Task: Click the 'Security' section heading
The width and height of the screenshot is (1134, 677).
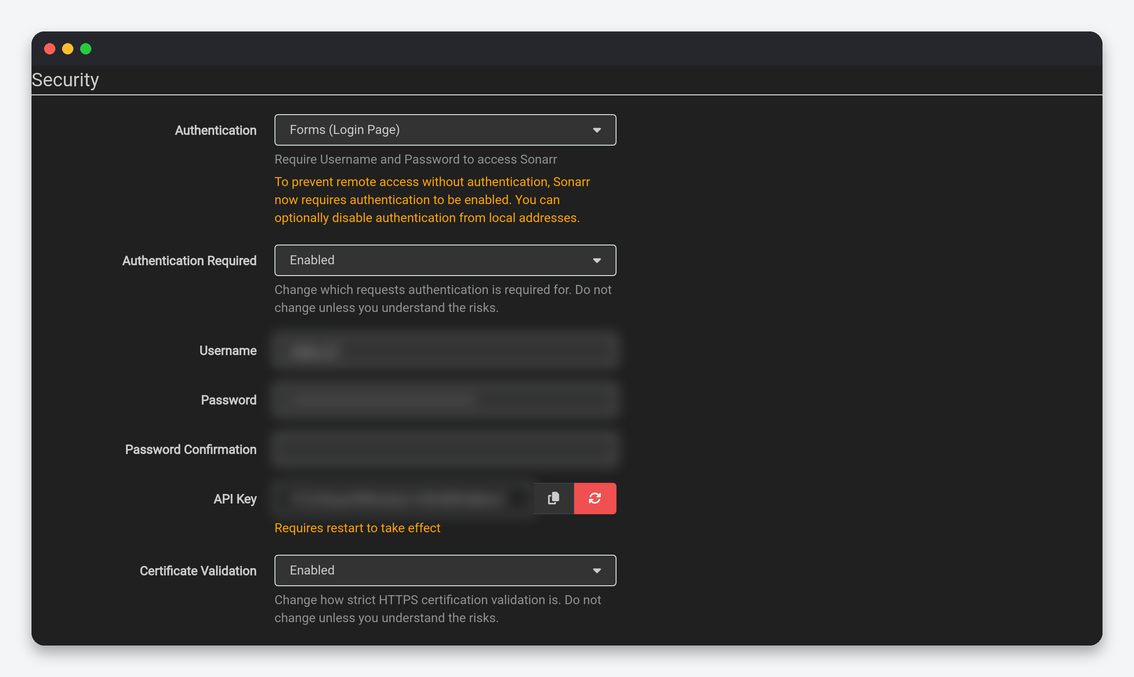Action: [x=65, y=80]
